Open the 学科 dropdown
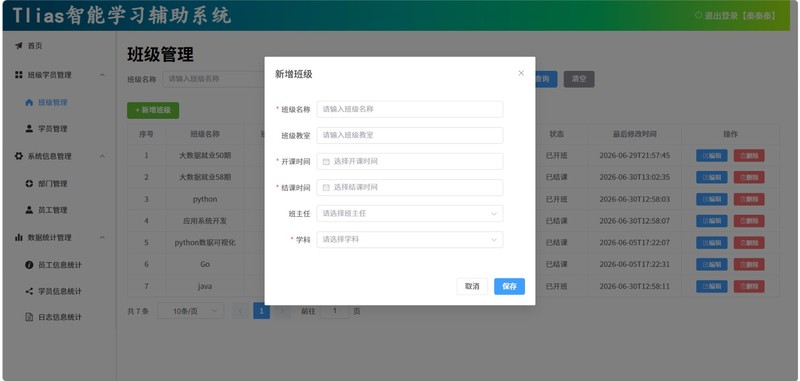Screen dimensions: 800x381 tap(410, 240)
